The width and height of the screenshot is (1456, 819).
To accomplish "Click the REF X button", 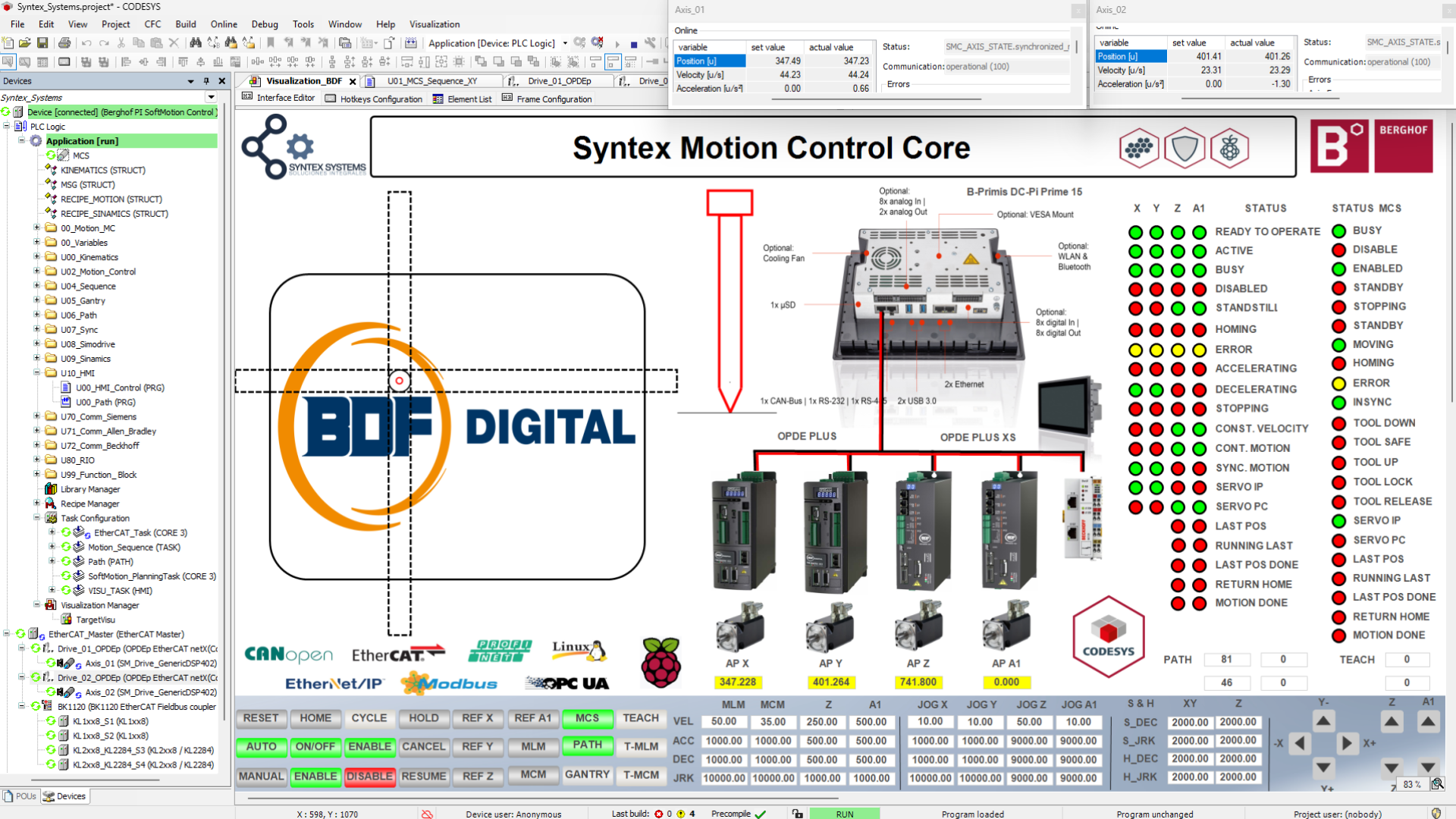I will [x=478, y=718].
